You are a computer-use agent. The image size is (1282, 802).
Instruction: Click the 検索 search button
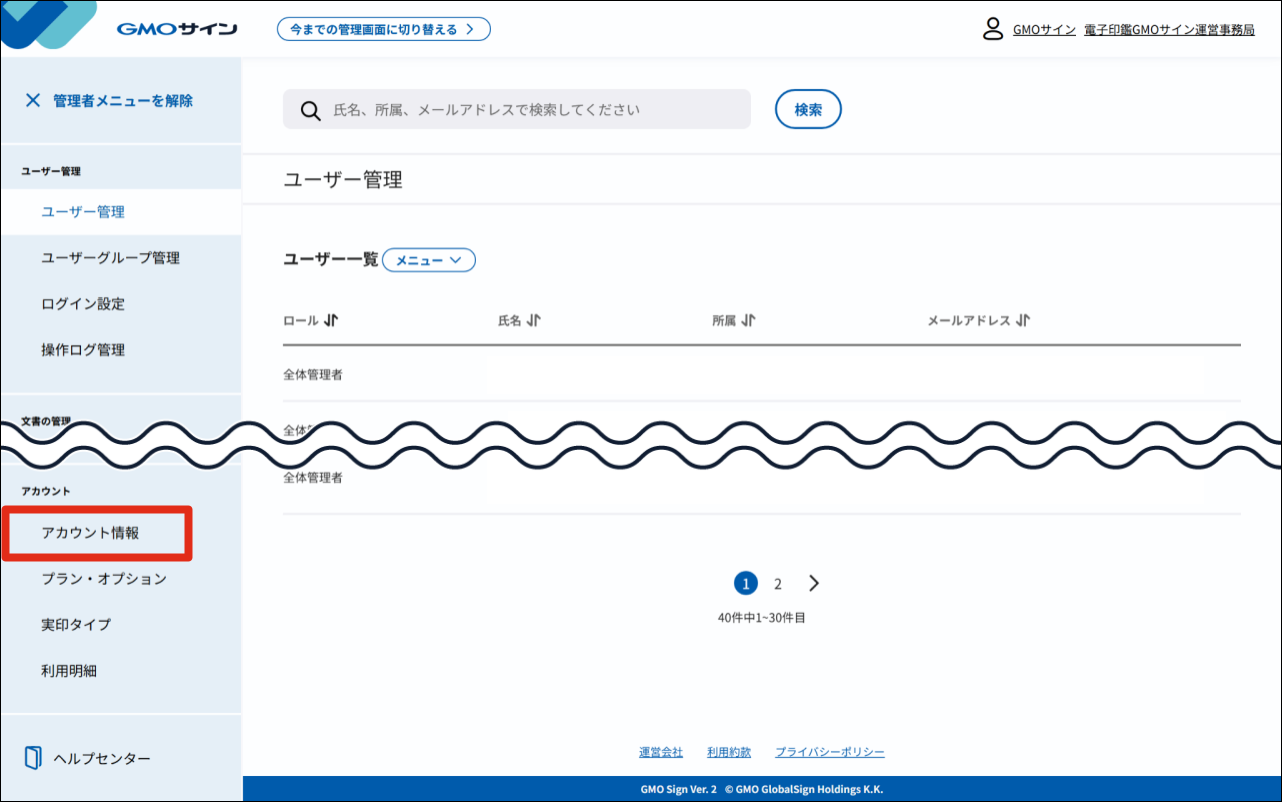point(808,109)
